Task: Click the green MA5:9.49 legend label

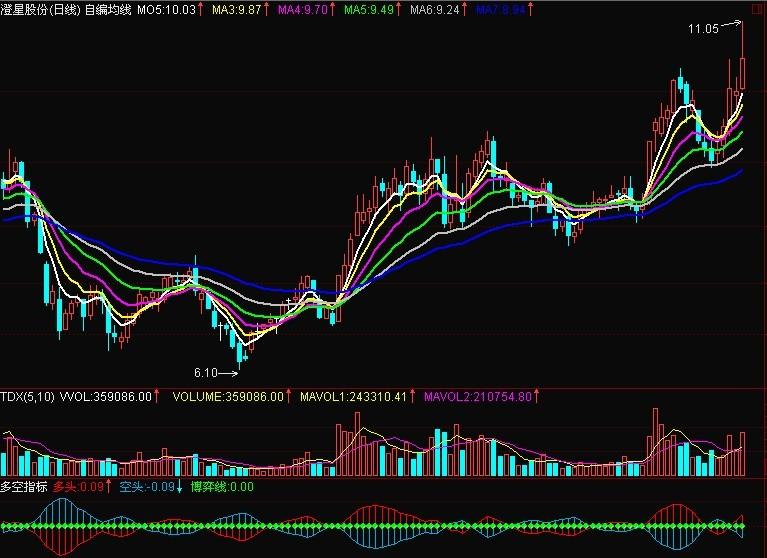Action: (x=369, y=10)
